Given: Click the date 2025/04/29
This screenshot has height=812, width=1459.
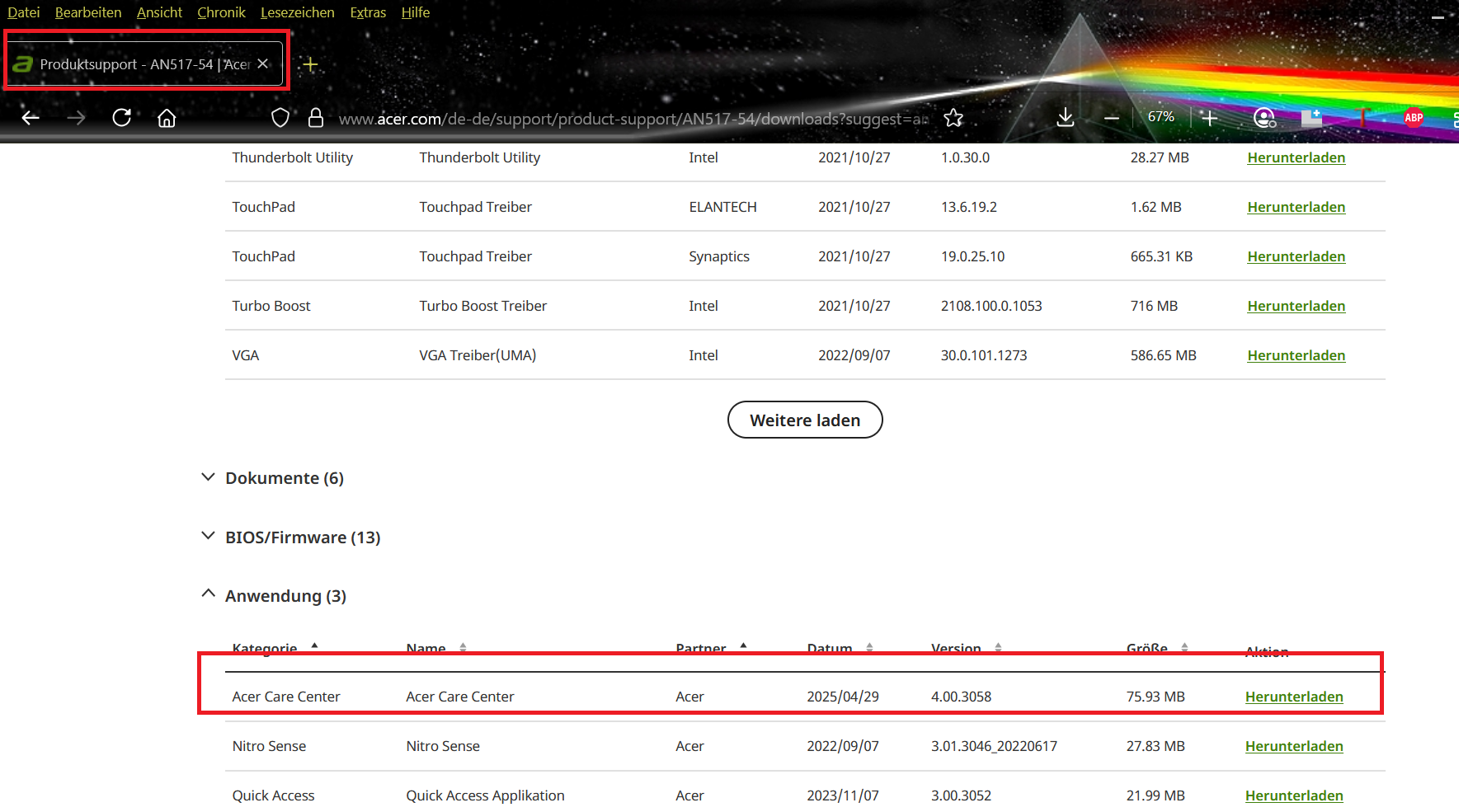Looking at the screenshot, I should pos(843,697).
